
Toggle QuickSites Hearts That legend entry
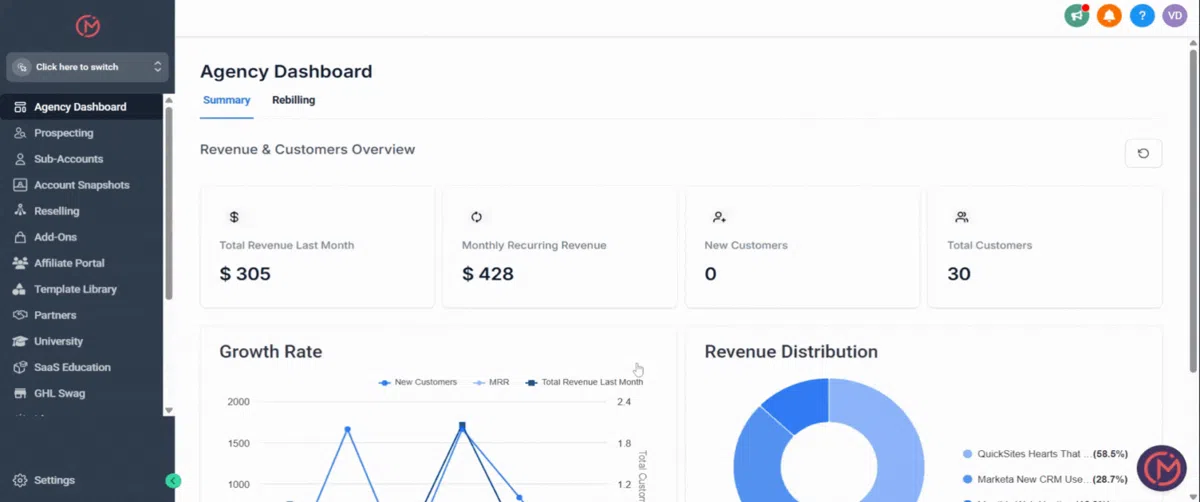[x=1045, y=454]
